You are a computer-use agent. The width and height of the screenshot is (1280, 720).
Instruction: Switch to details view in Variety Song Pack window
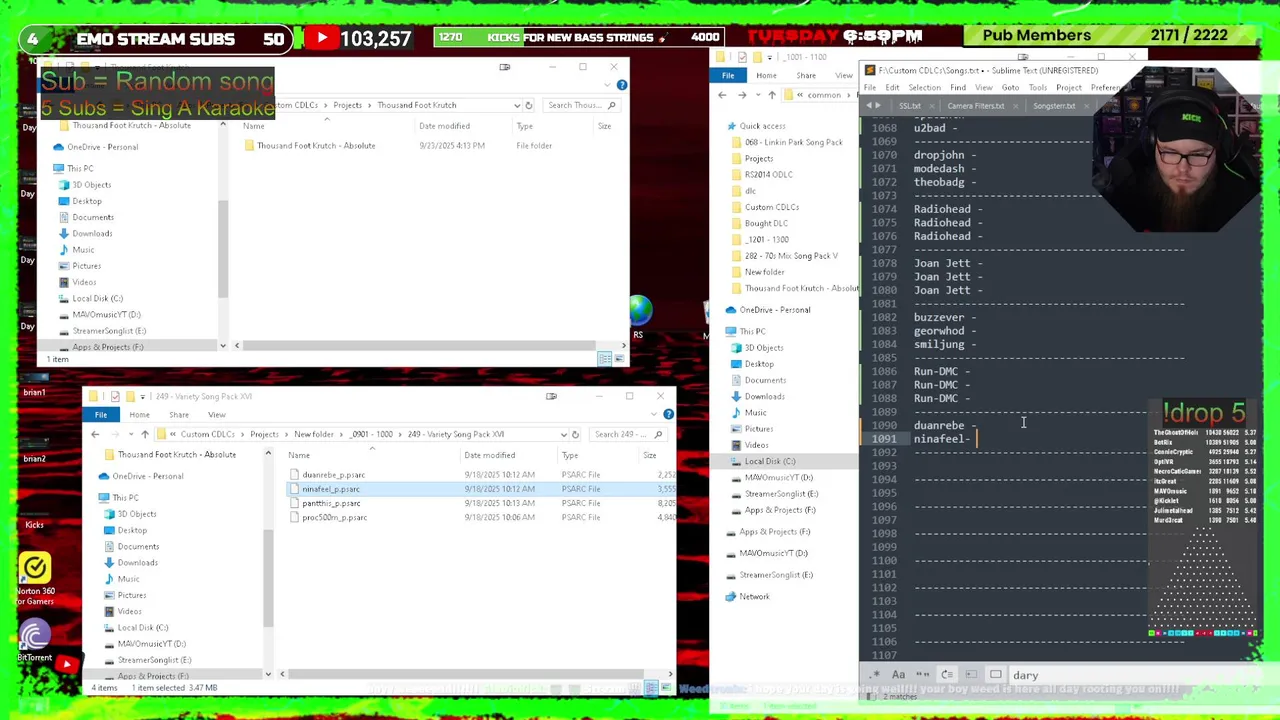[651, 688]
